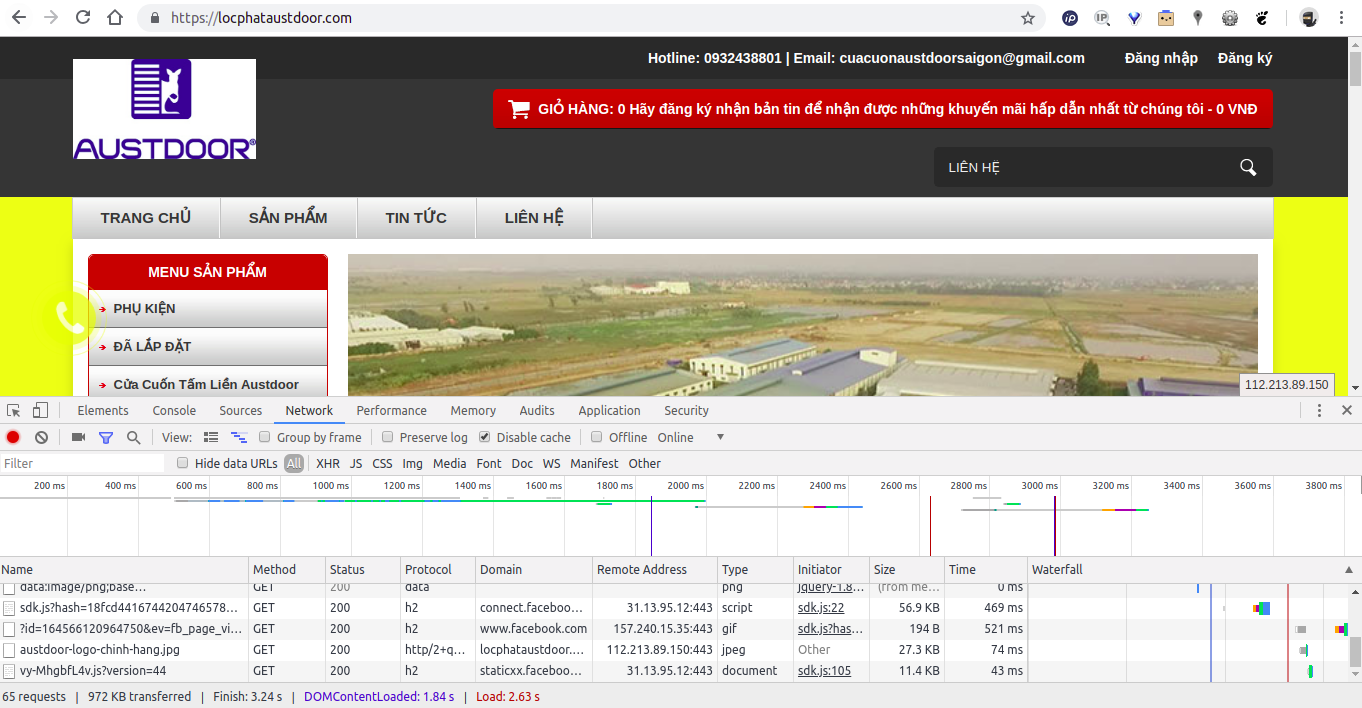1362x708 pixels.
Task: Open the Network tab
Action: (x=309, y=410)
